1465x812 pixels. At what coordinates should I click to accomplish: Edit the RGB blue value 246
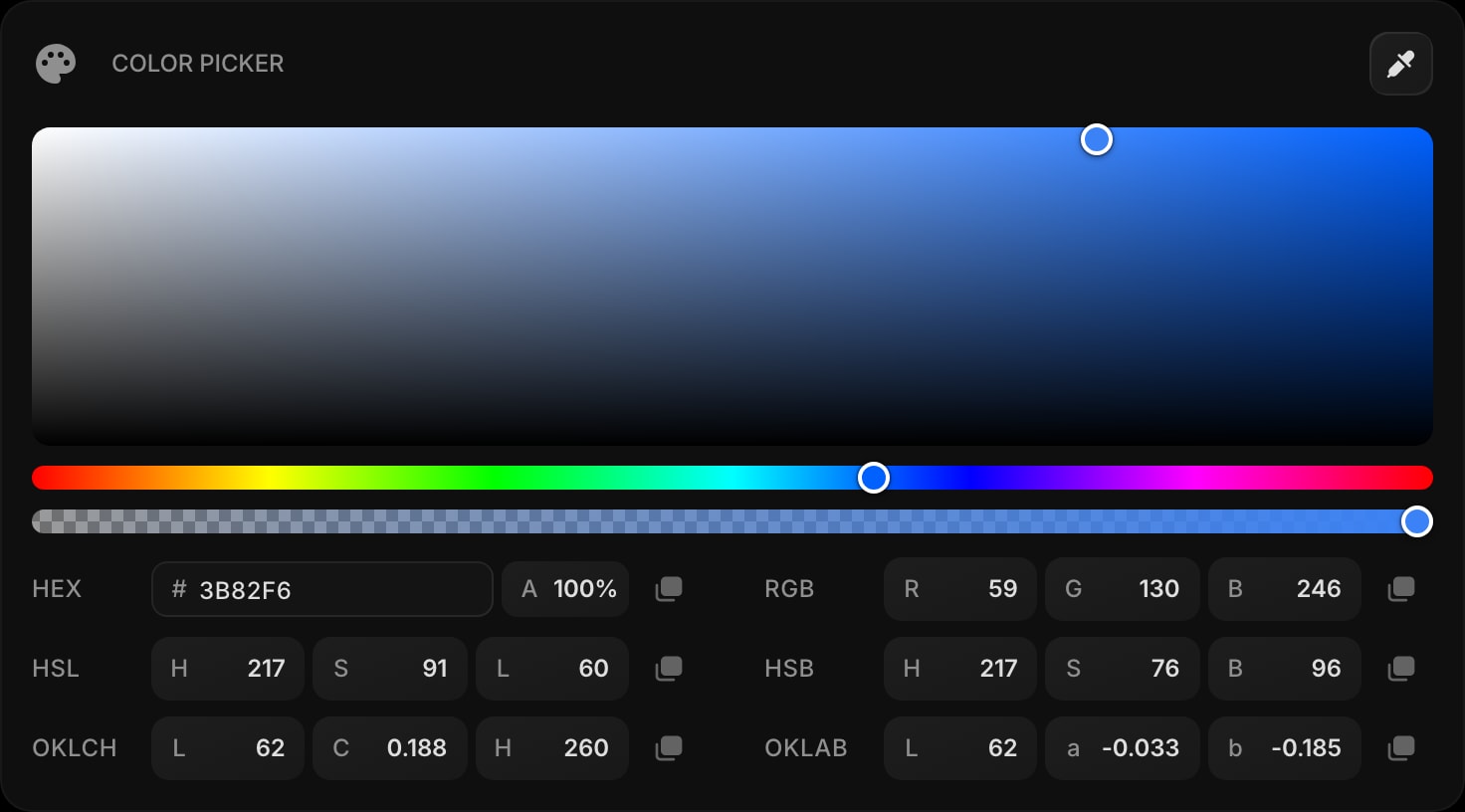1285,589
